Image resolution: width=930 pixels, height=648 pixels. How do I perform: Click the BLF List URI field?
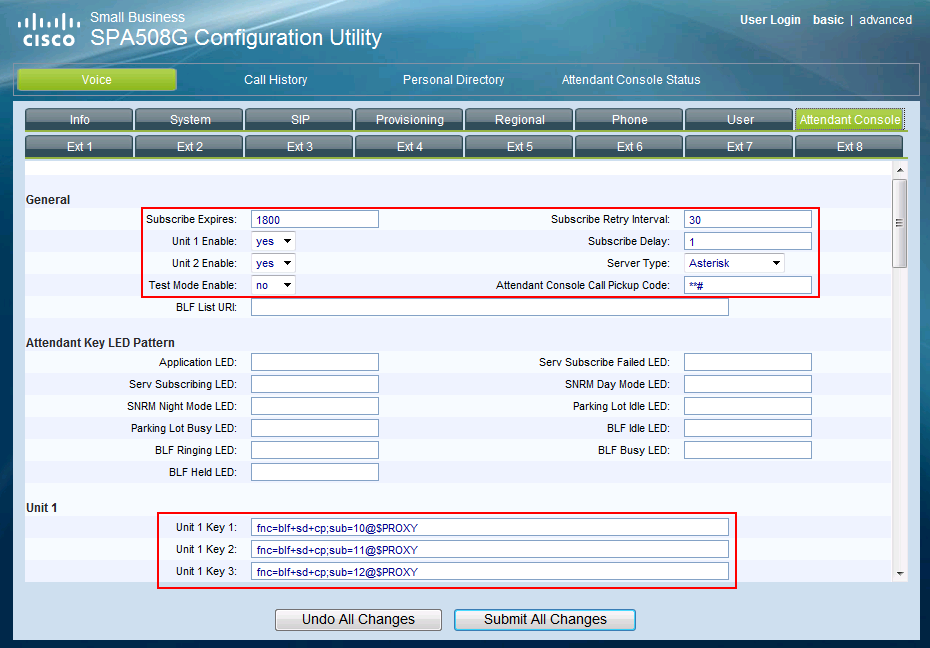pos(490,307)
